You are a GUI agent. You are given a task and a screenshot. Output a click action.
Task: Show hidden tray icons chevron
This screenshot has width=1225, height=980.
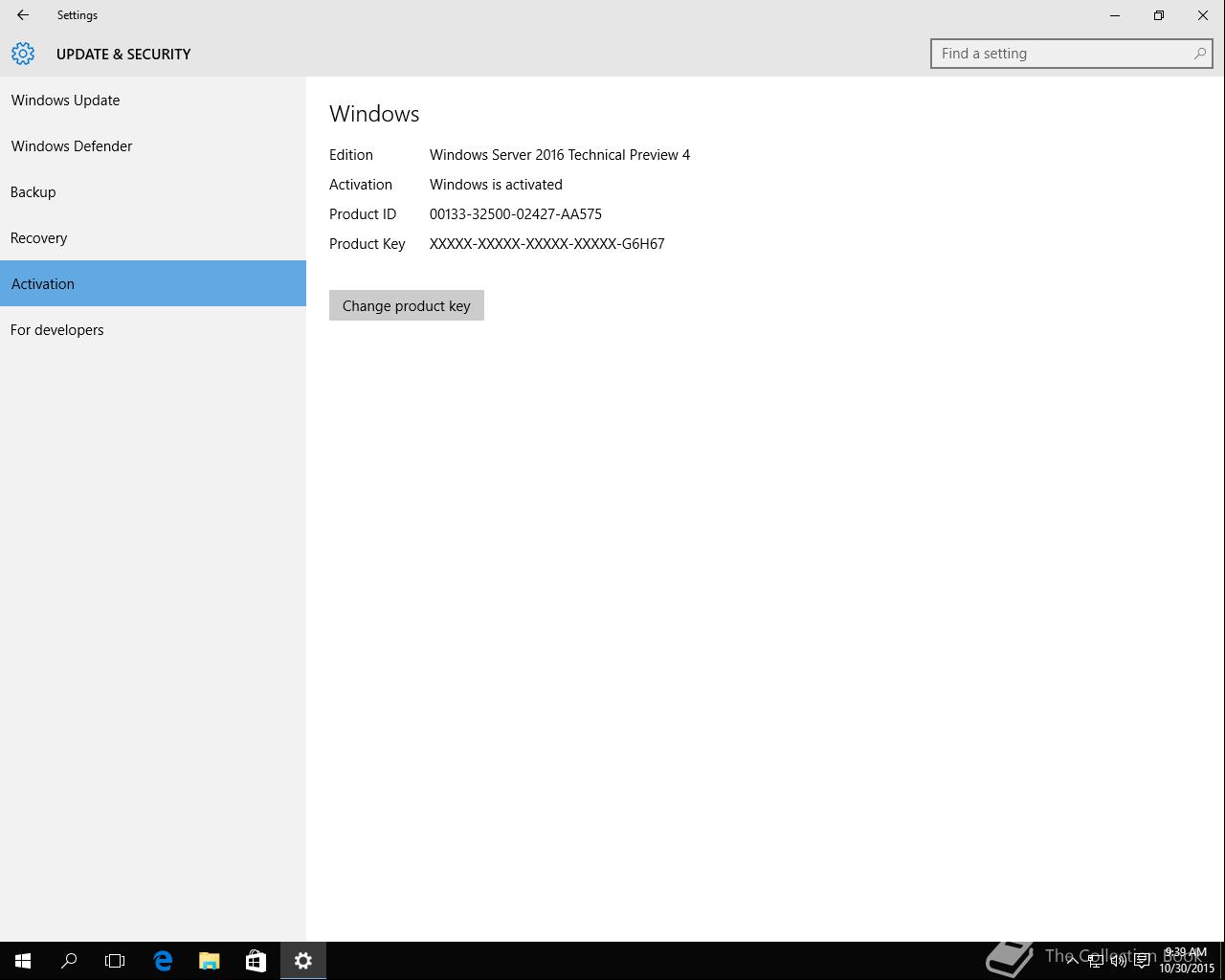coord(1073,961)
